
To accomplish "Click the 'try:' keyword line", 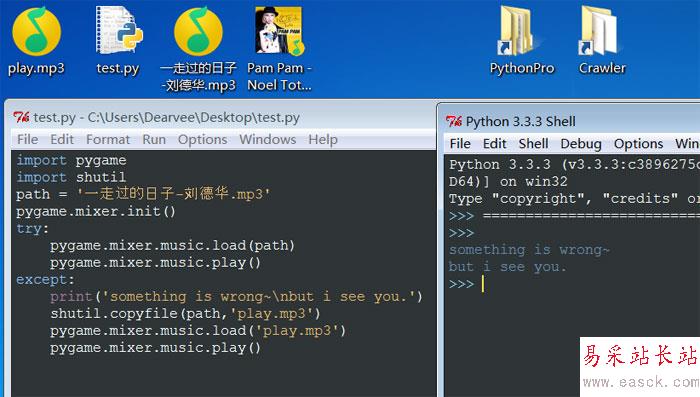I will pyautogui.click(x=33, y=229).
